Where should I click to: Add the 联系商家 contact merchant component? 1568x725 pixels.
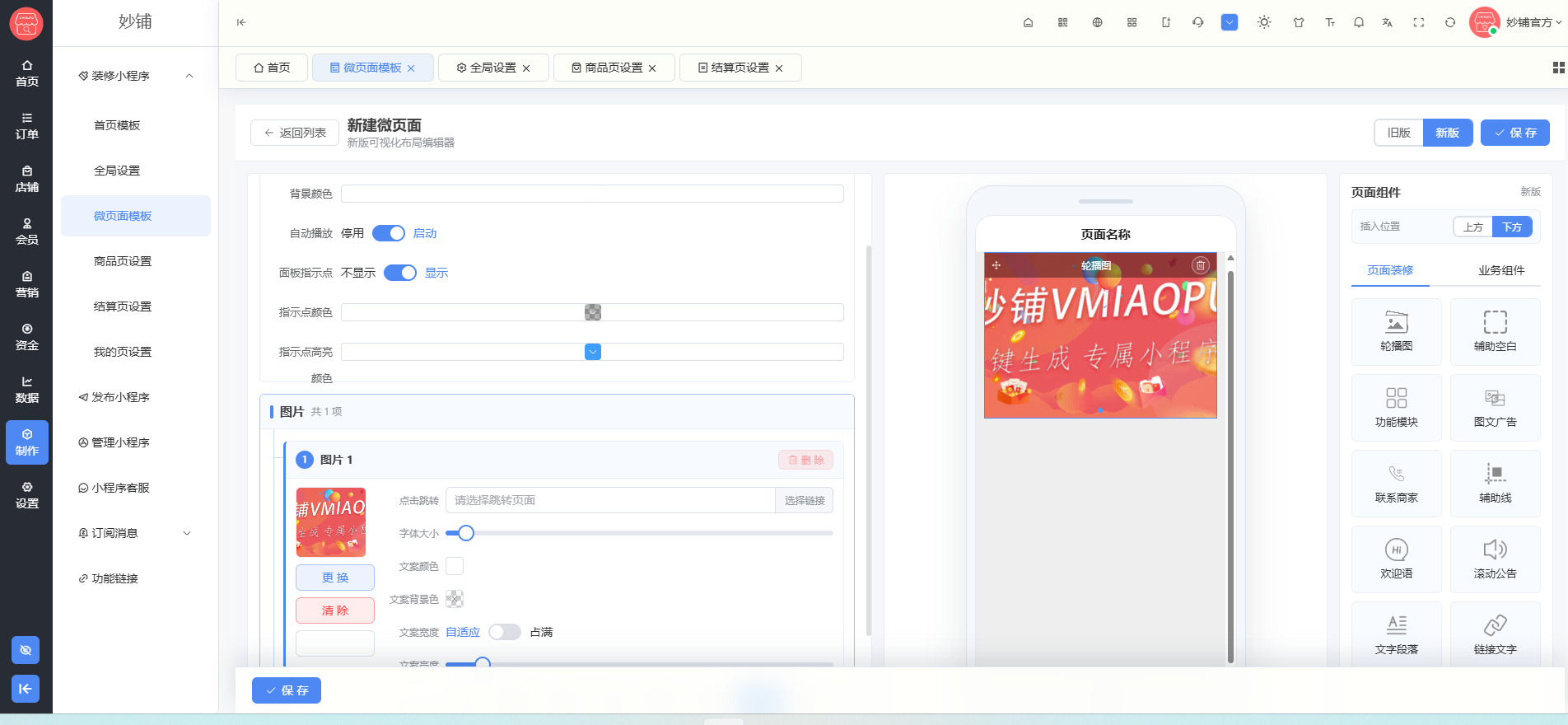1396,484
